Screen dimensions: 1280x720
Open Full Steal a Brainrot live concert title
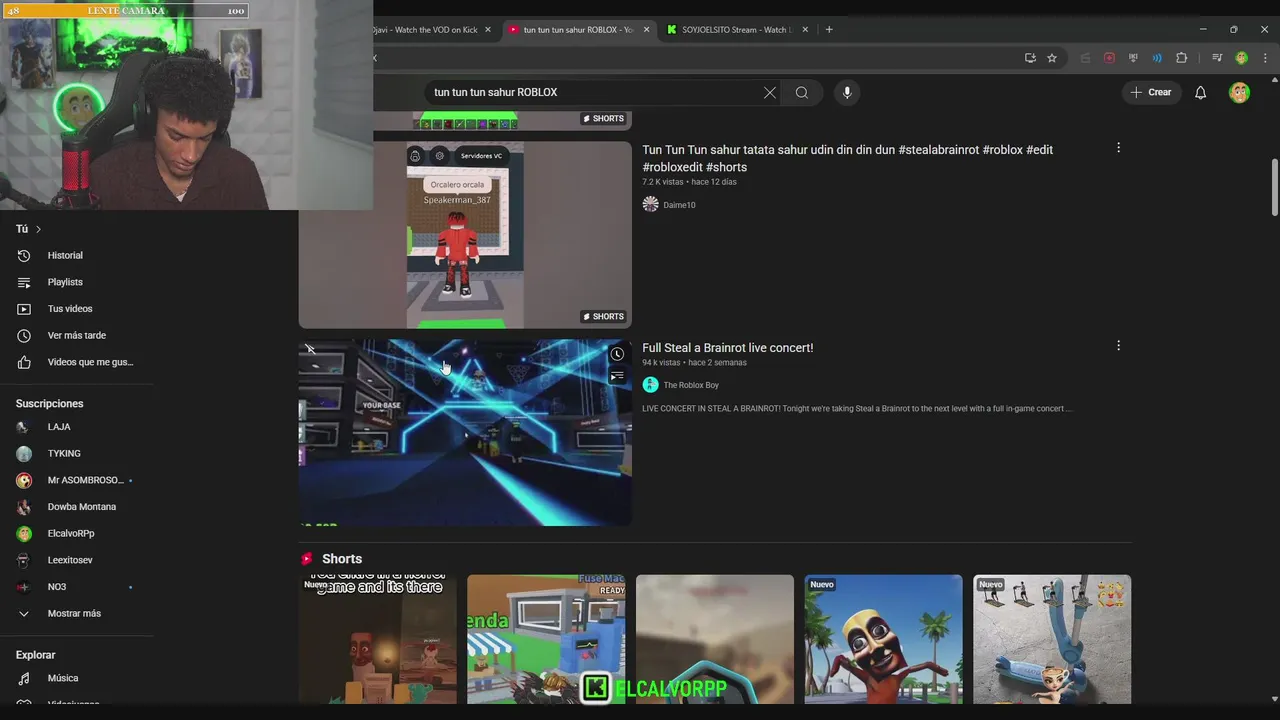tap(727, 348)
